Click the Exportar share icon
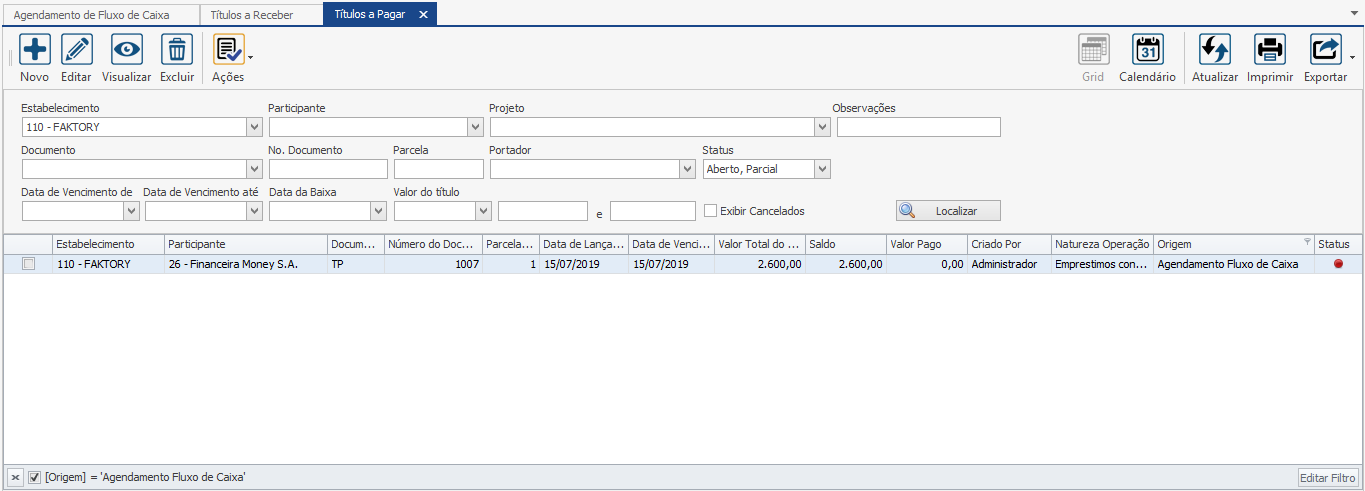This screenshot has width=1365, height=491. (x=1325, y=50)
